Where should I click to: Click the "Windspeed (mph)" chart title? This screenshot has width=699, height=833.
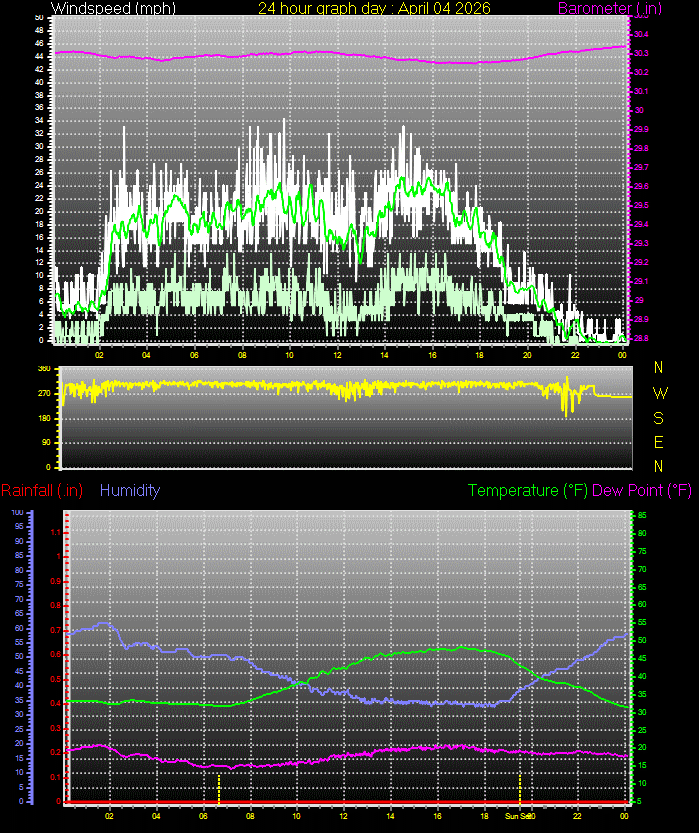click(x=113, y=8)
